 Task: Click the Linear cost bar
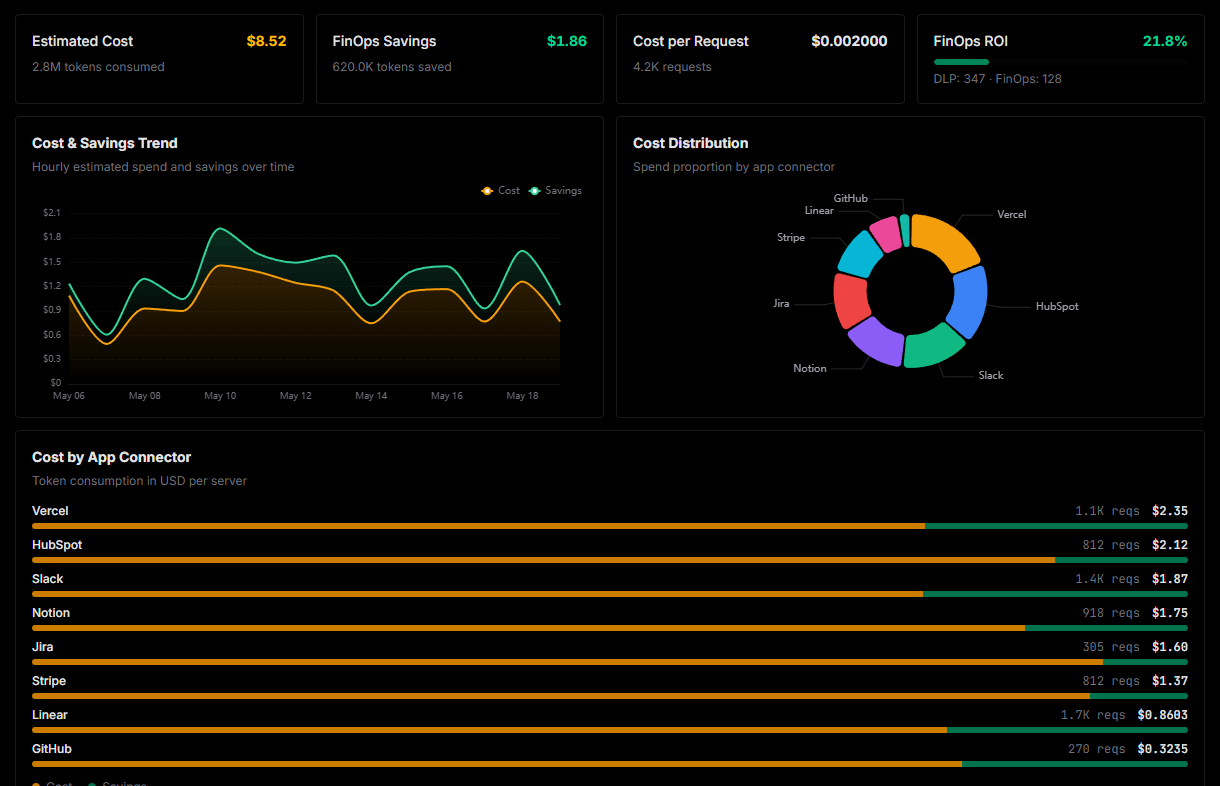(610, 730)
